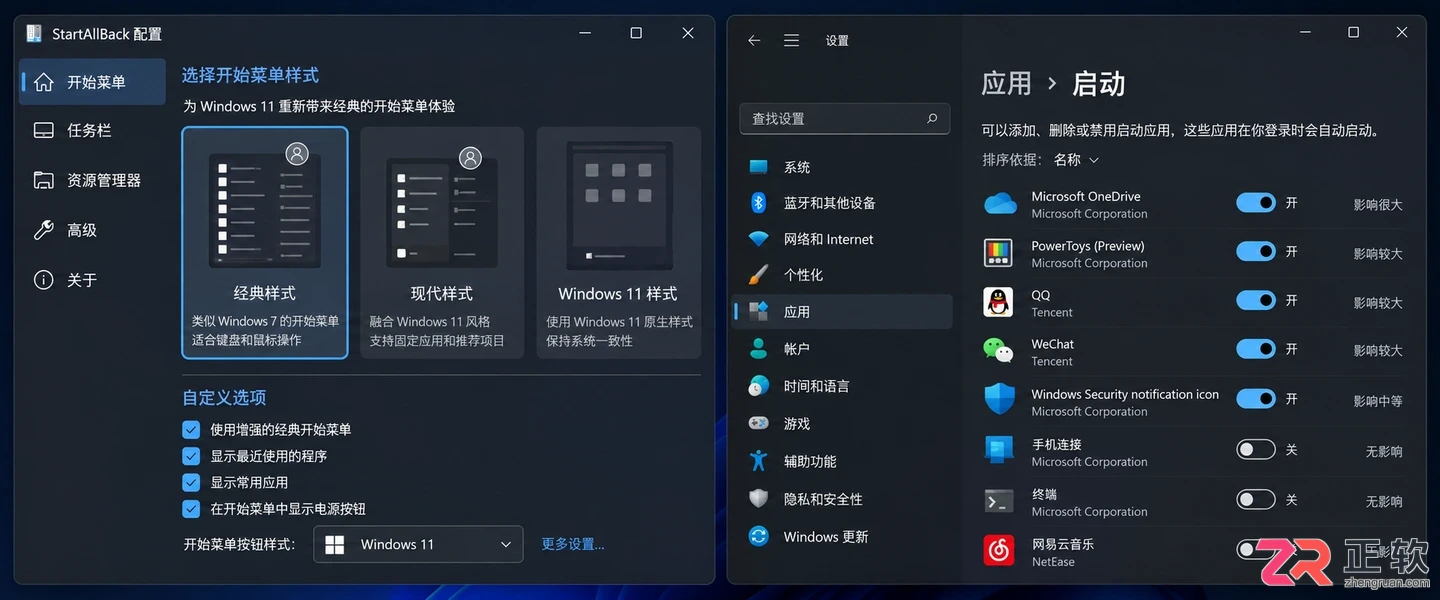The width and height of the screenshot is (1440, 600).
Task: Toggle 在开始菜单中显示电源按钮 checkbox
Action: point(191,509)
